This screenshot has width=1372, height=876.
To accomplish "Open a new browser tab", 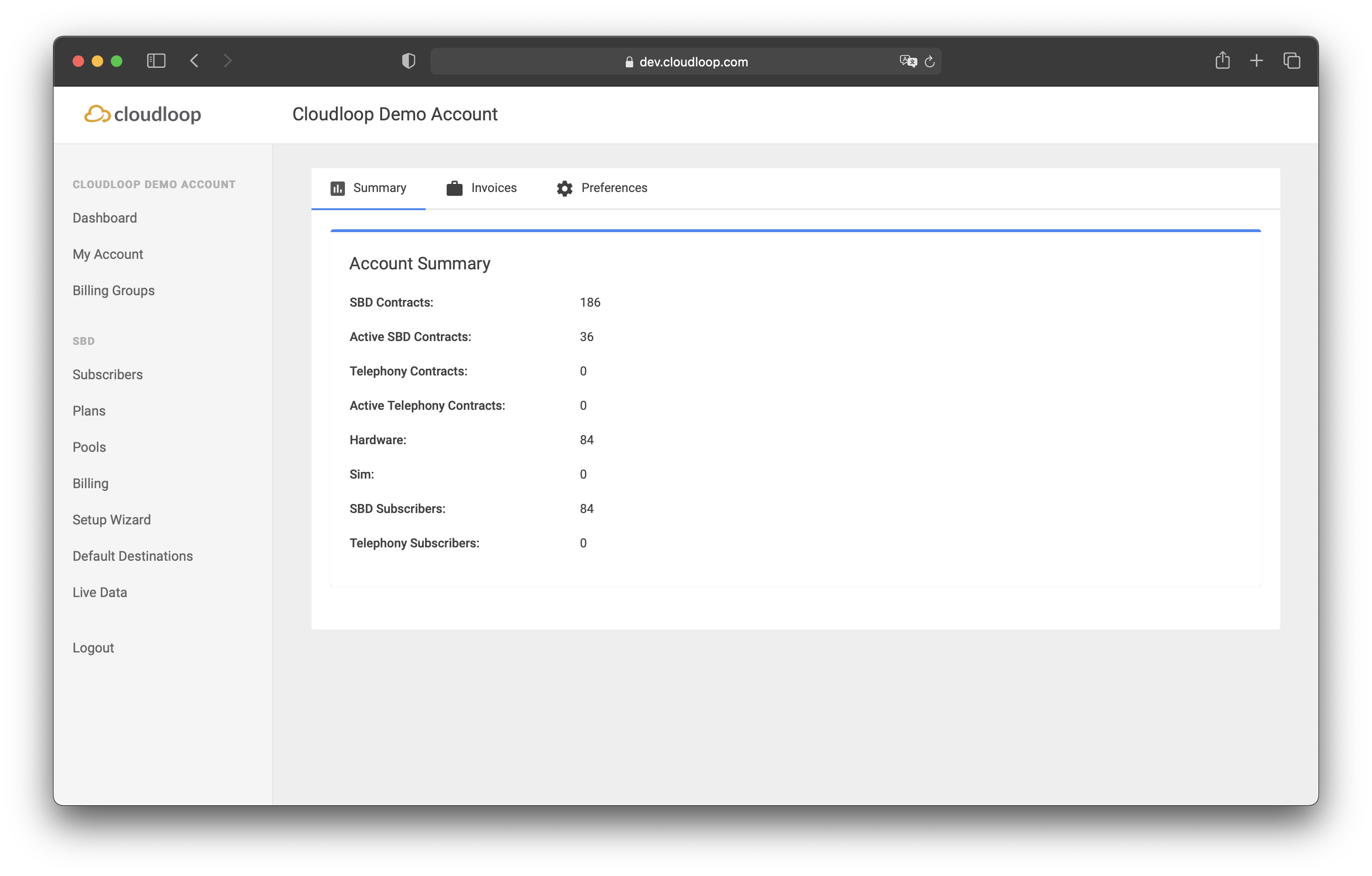I will tap(1256, 60).
